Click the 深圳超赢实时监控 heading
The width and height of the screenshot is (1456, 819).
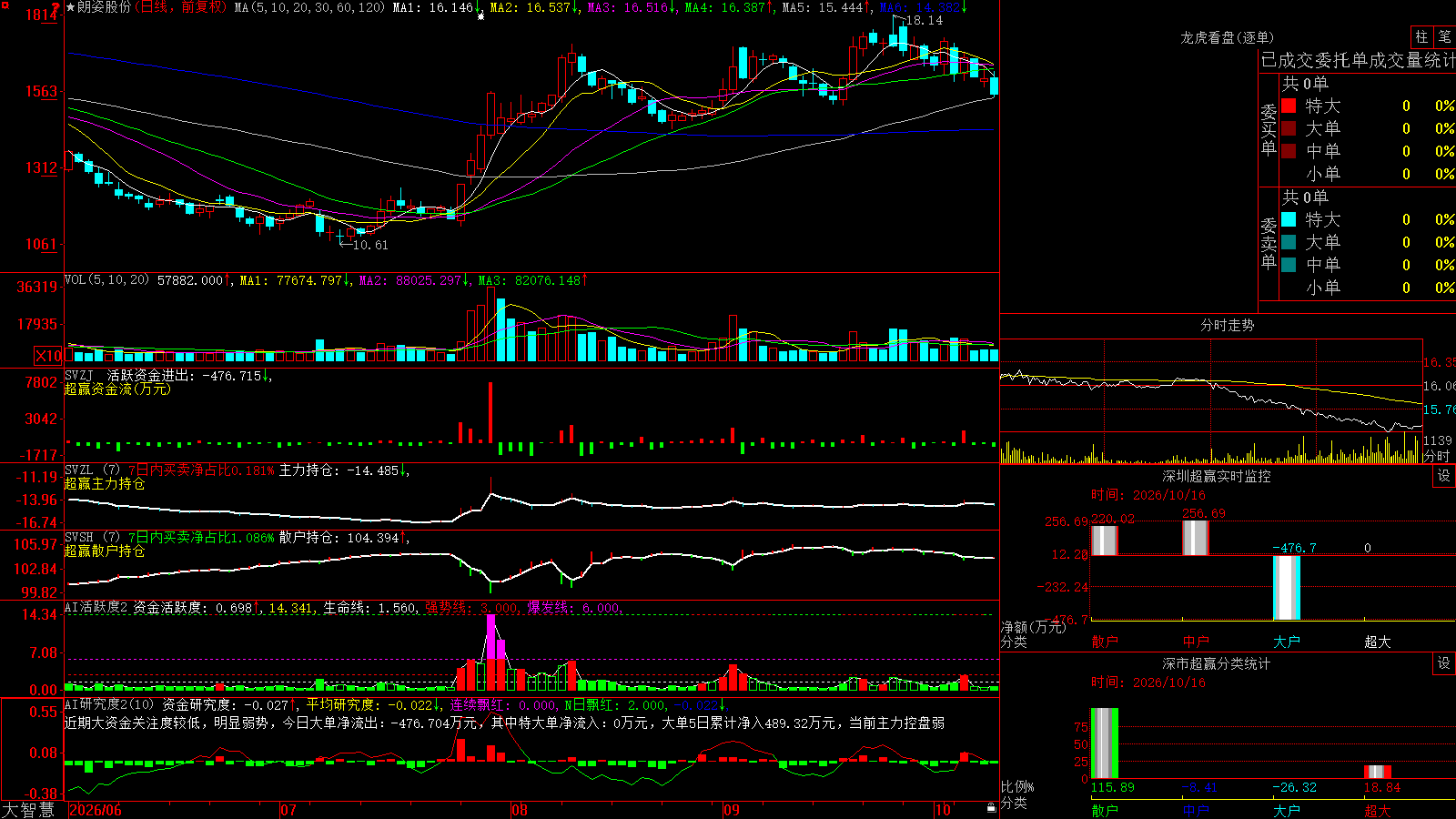click(x=1216, y=476)
